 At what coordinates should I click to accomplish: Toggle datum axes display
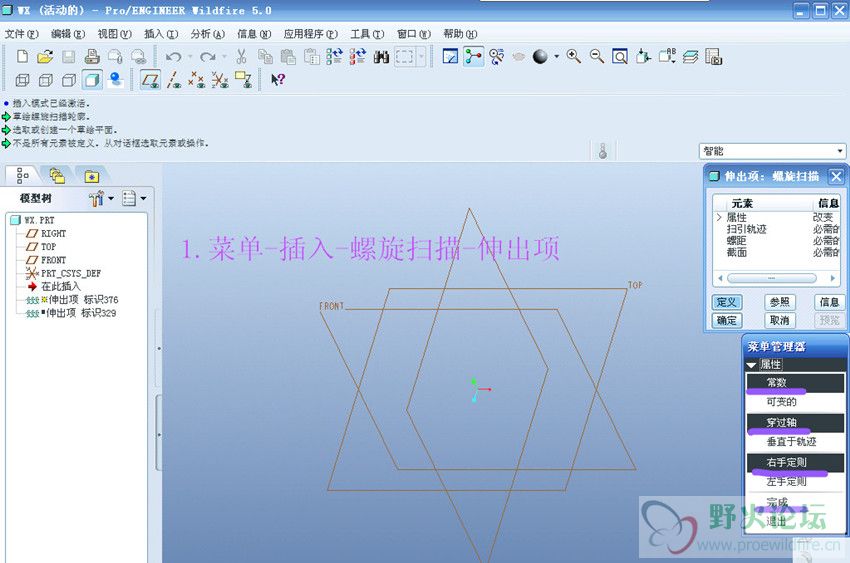point(173,80)
